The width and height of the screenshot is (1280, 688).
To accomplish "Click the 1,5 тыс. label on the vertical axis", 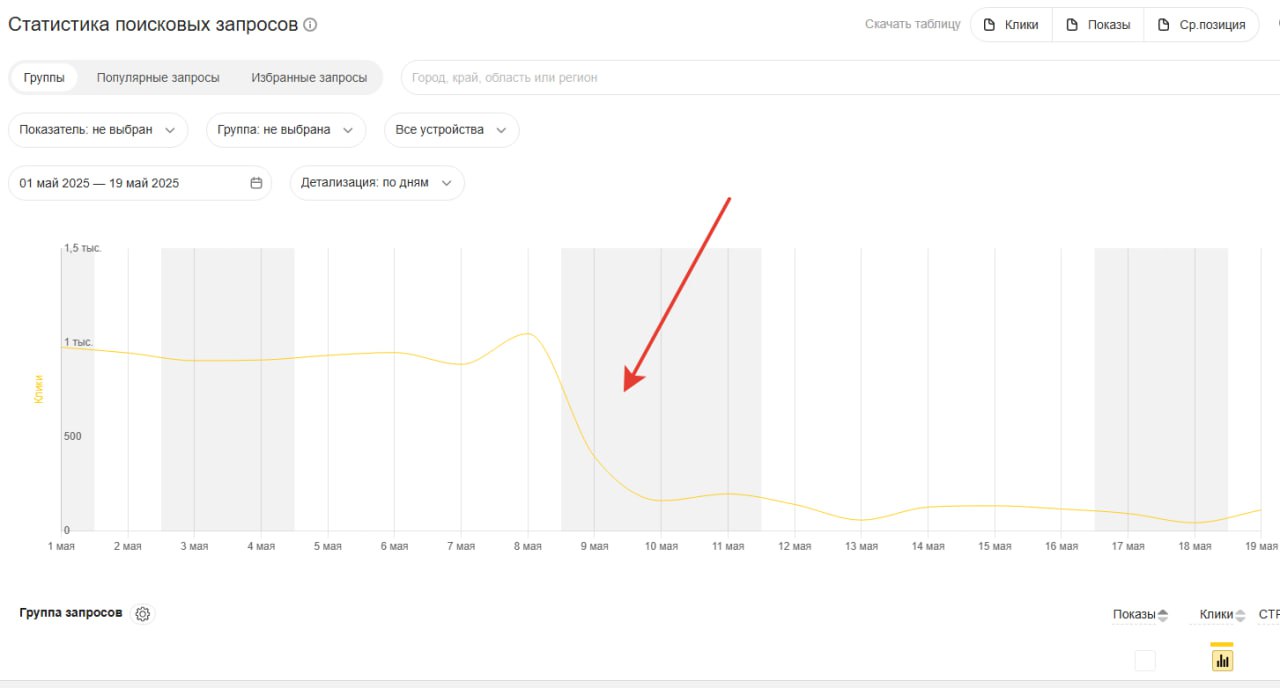I will [83, 248].
